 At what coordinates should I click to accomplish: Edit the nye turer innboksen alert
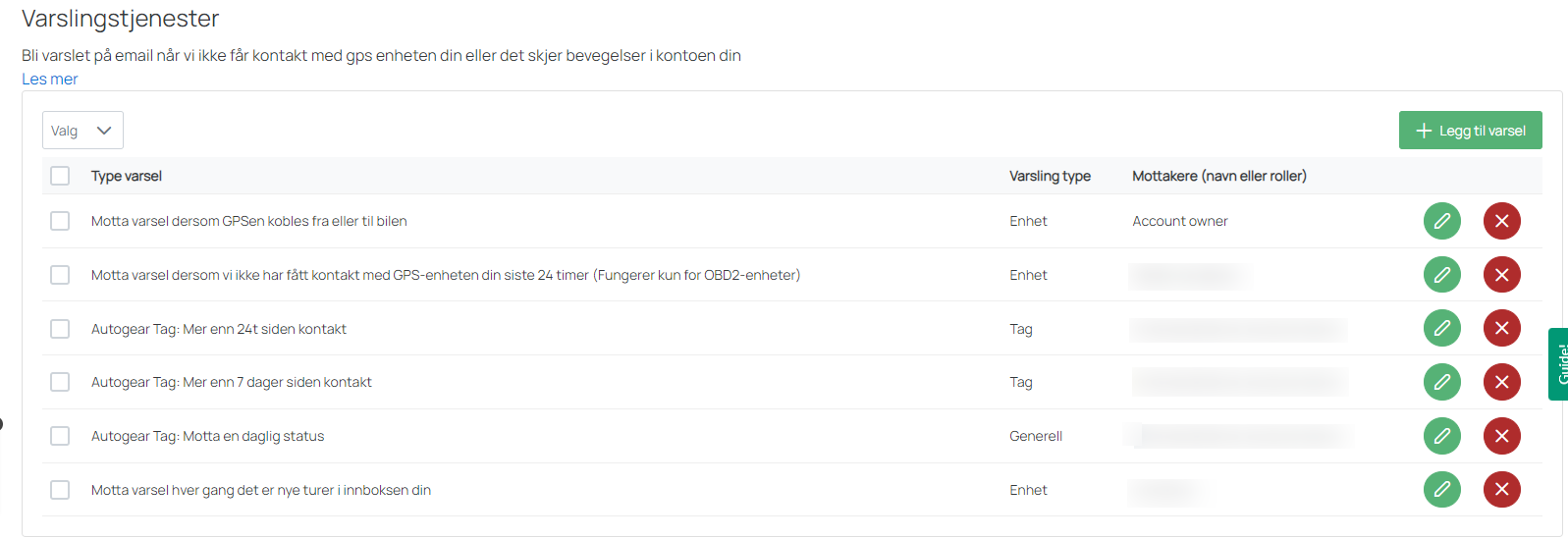click(1441, 489)
